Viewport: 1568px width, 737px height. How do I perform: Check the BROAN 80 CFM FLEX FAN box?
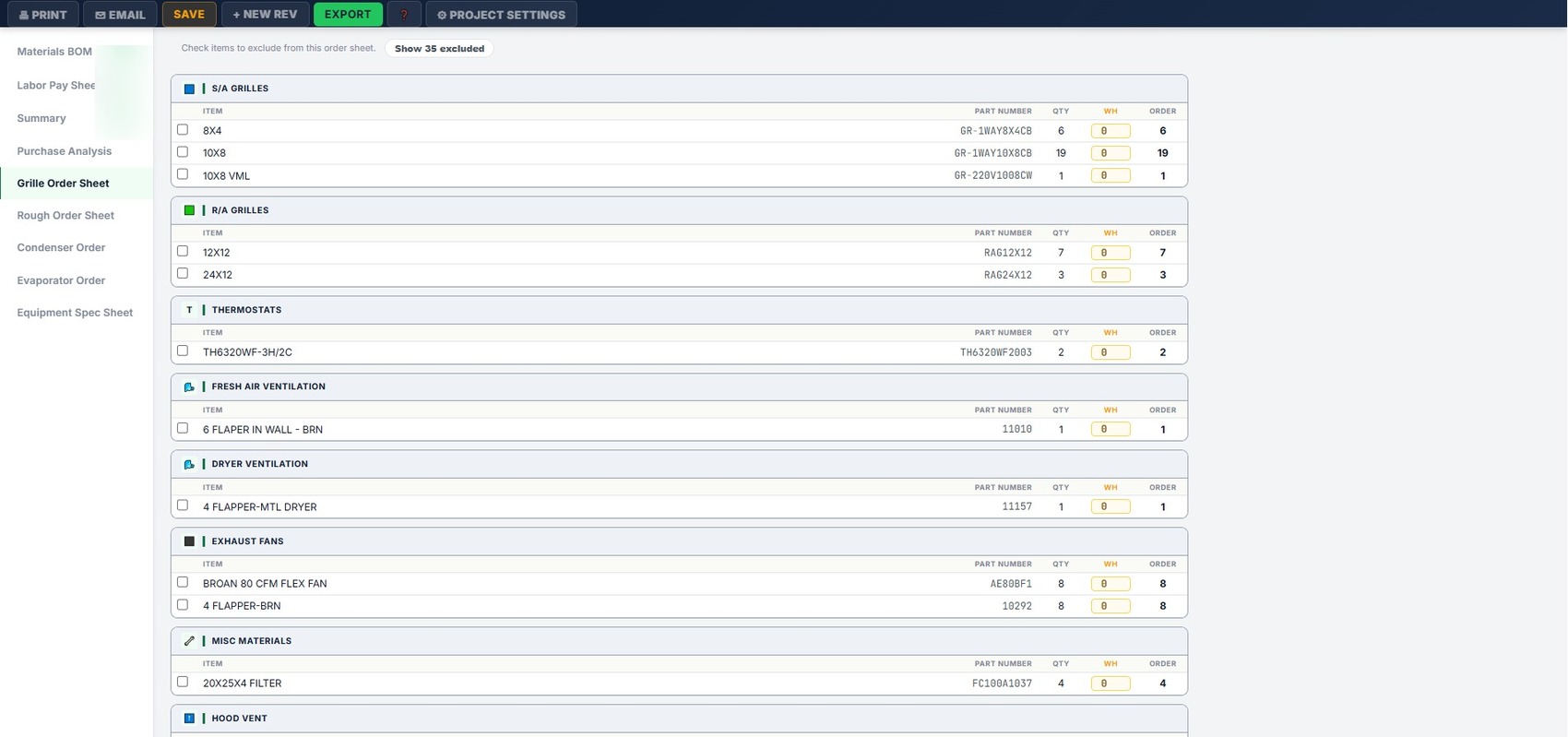183,582
